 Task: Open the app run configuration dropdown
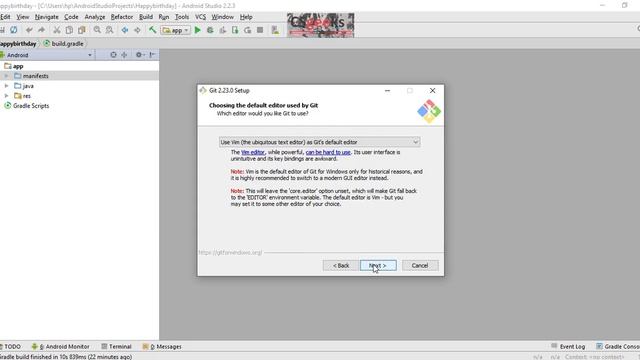coord(176,30)
